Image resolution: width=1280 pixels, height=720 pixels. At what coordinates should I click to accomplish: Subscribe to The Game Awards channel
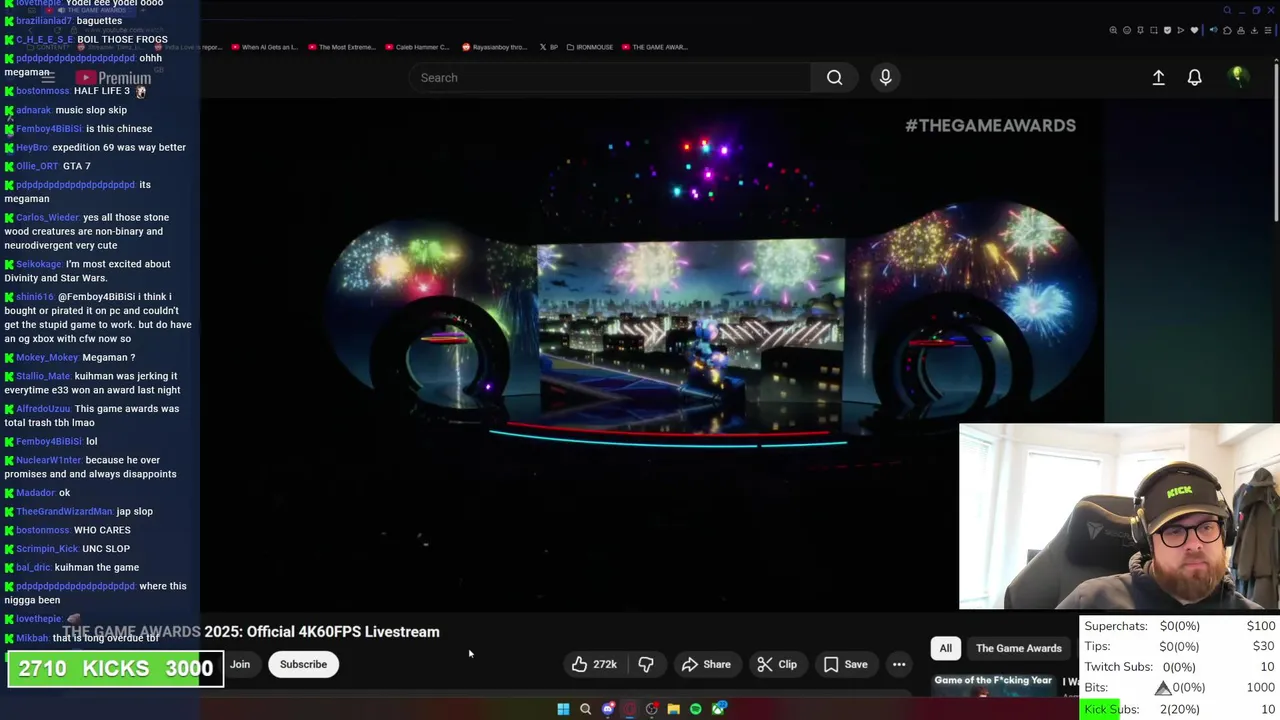coord(303,664)
